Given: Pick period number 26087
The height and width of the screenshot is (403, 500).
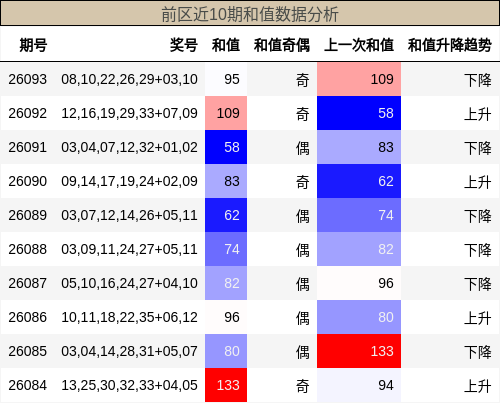Looking at the screenshot, I should click(x=28, y=283).
